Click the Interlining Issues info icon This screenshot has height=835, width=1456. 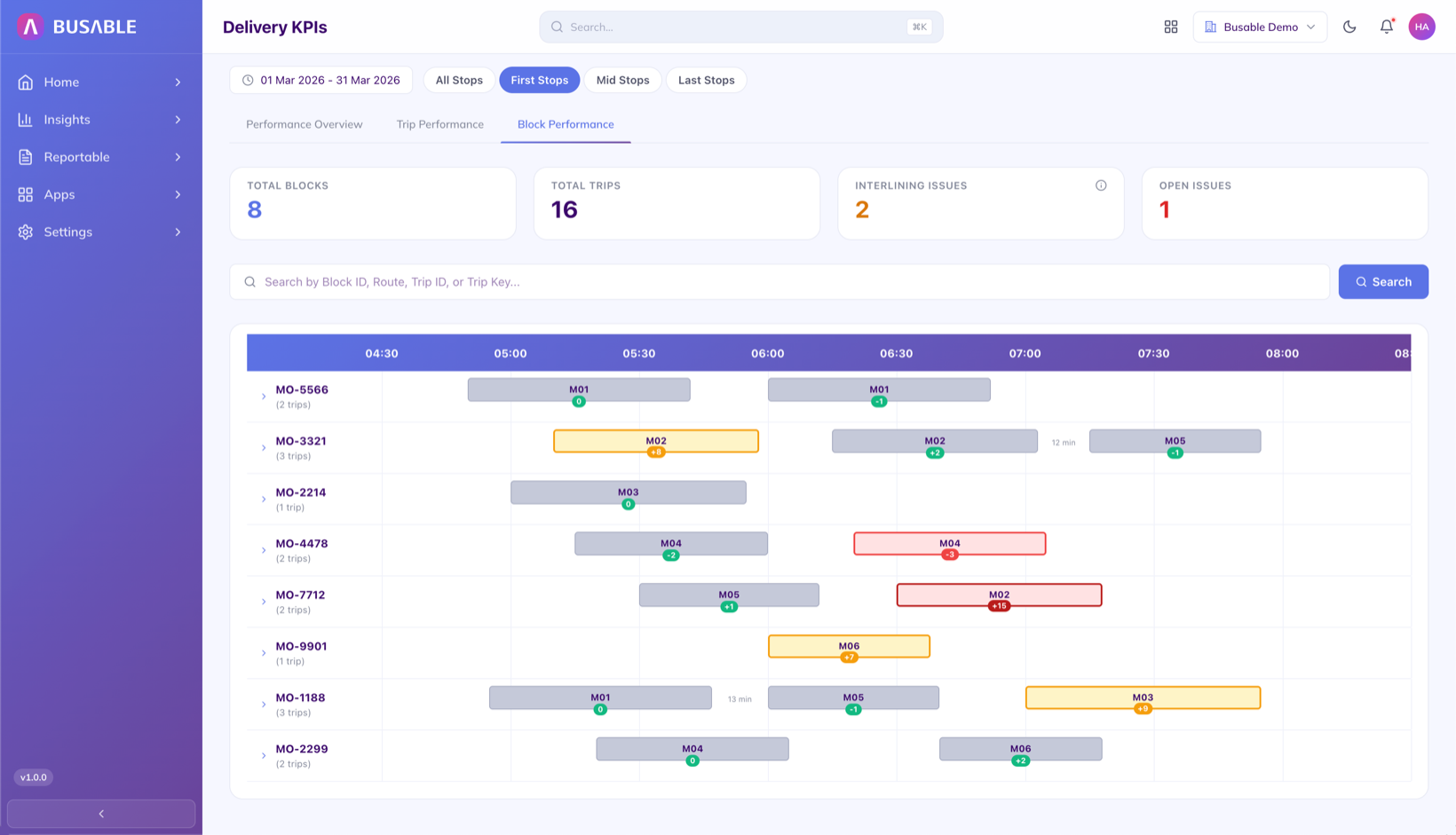[x=1101, y=185]
